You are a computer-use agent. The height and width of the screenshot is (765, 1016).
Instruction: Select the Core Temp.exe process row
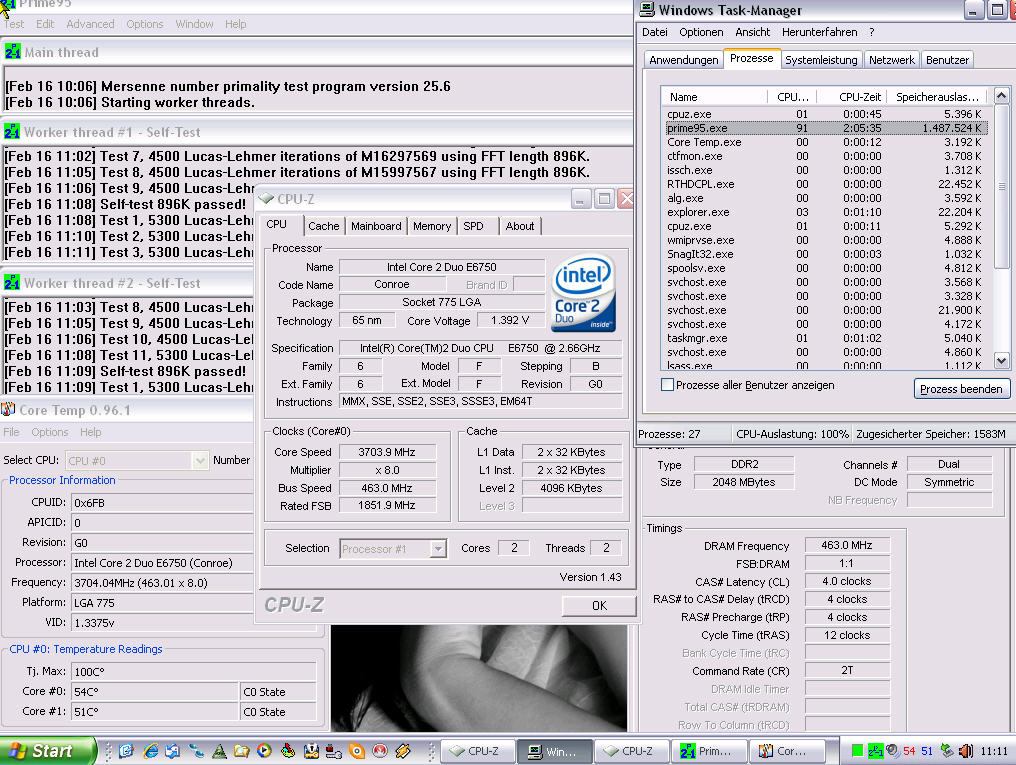tap(825, 142)
